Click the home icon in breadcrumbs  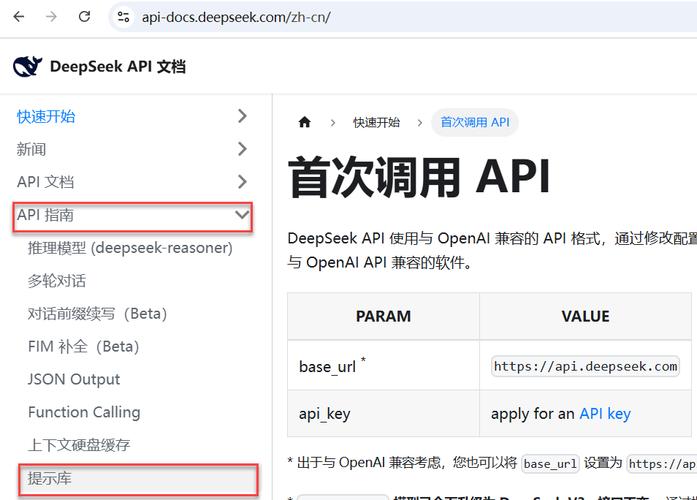304,122
